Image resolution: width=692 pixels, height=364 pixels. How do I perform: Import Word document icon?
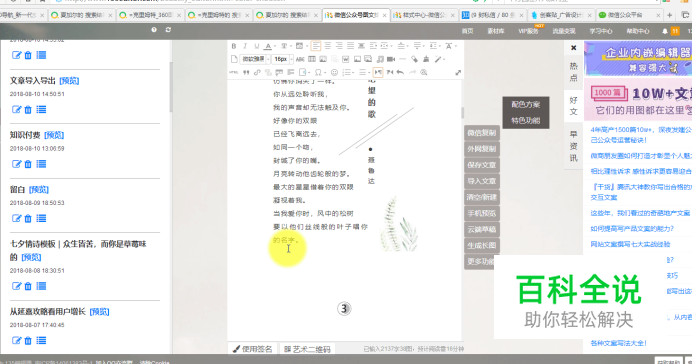[346, 59]
